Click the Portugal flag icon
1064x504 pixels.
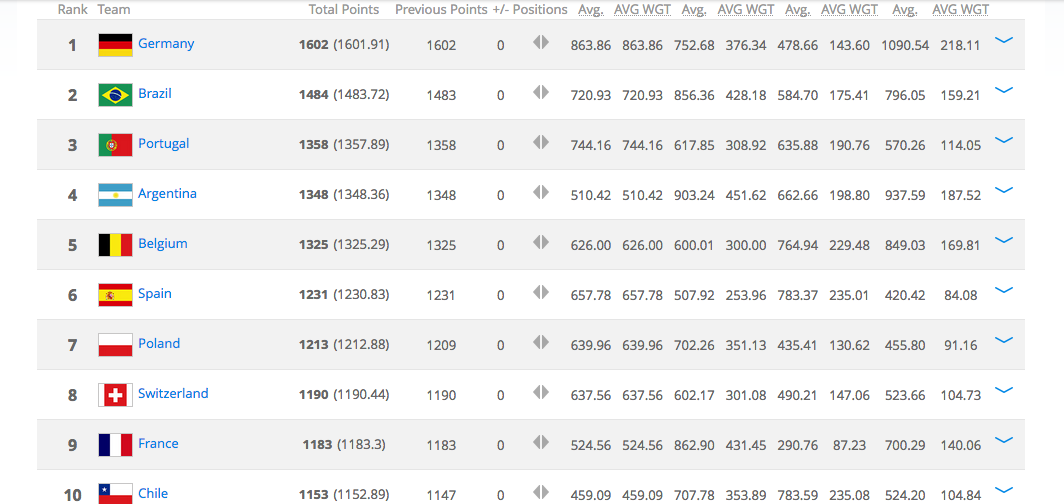pos(115,145)
